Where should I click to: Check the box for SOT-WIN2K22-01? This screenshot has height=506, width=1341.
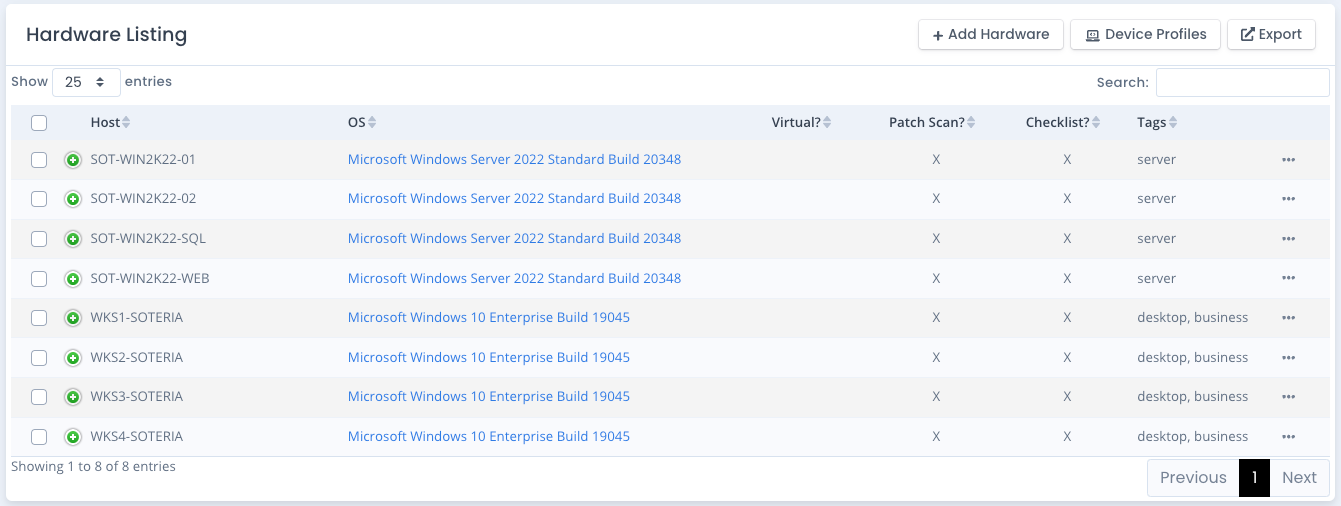tap(39, 160)
